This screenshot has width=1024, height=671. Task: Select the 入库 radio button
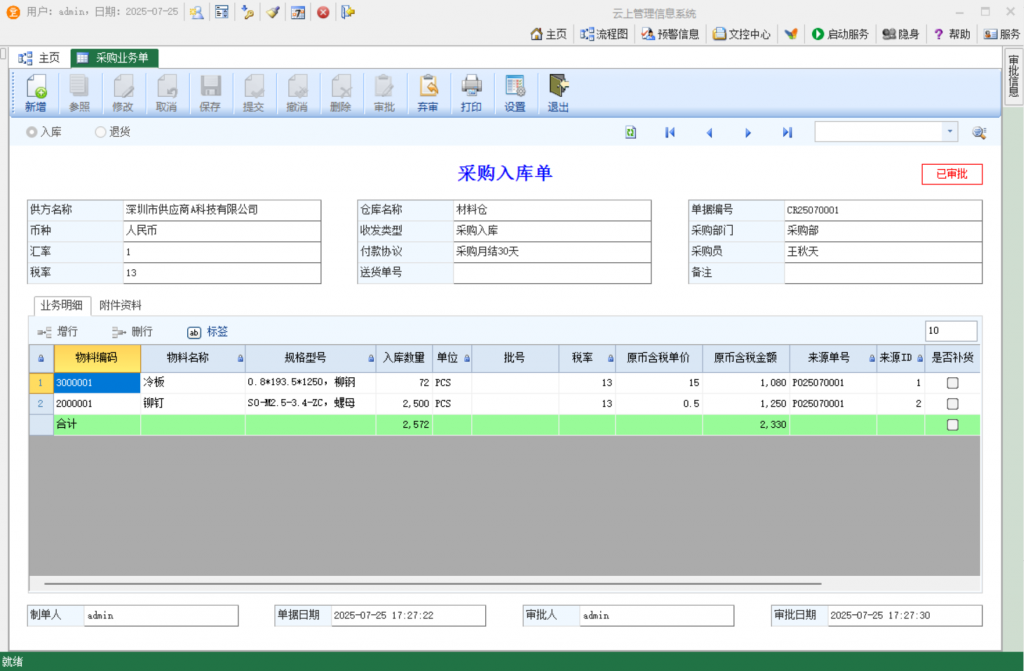pyautogui.click(x=31, y=132)
